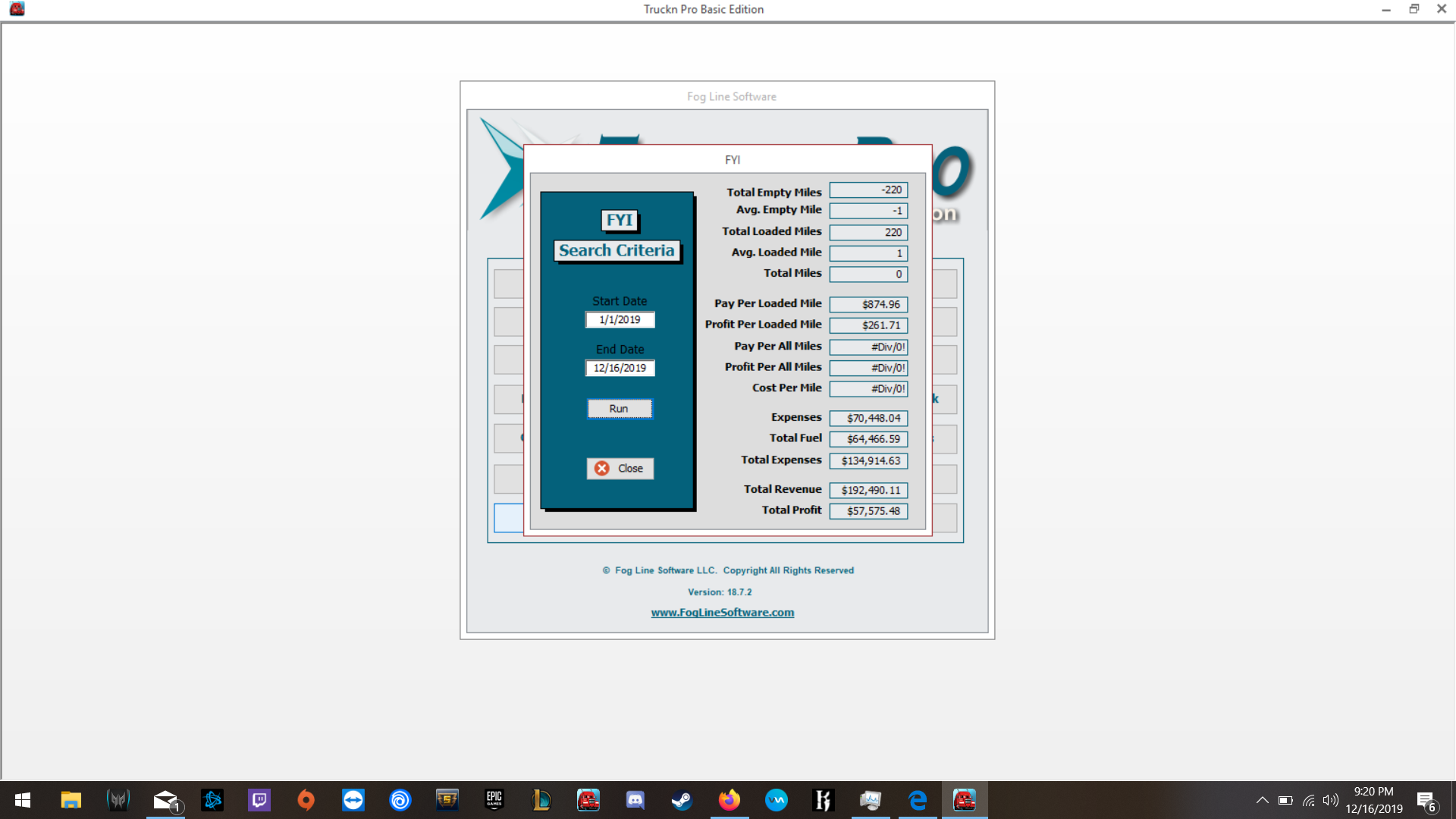Open the black K-logo app in taskbar
1456x819 pixels.
(x=824, y=800)
